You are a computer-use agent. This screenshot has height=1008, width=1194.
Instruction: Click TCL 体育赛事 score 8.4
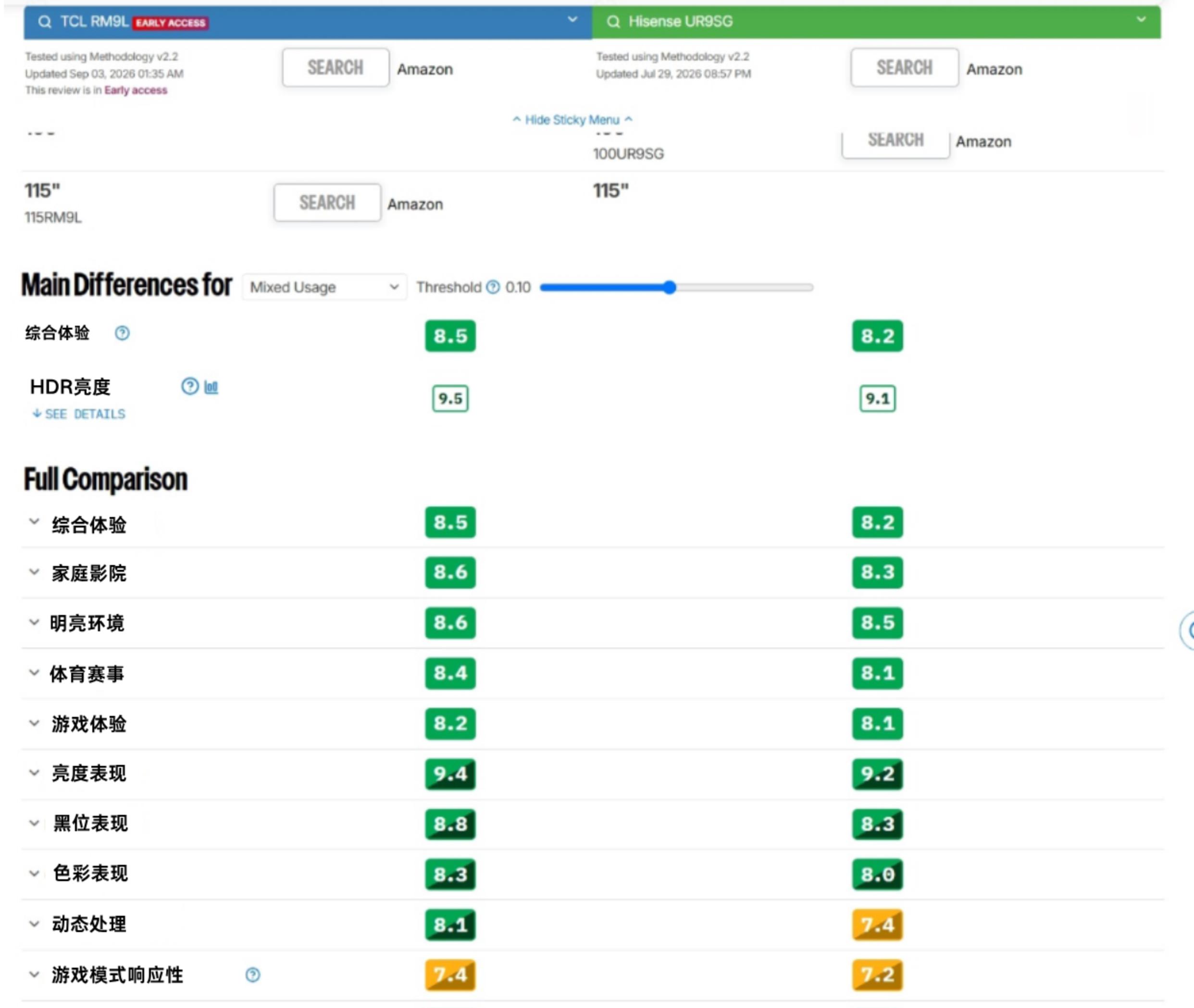tap(450, 673)
